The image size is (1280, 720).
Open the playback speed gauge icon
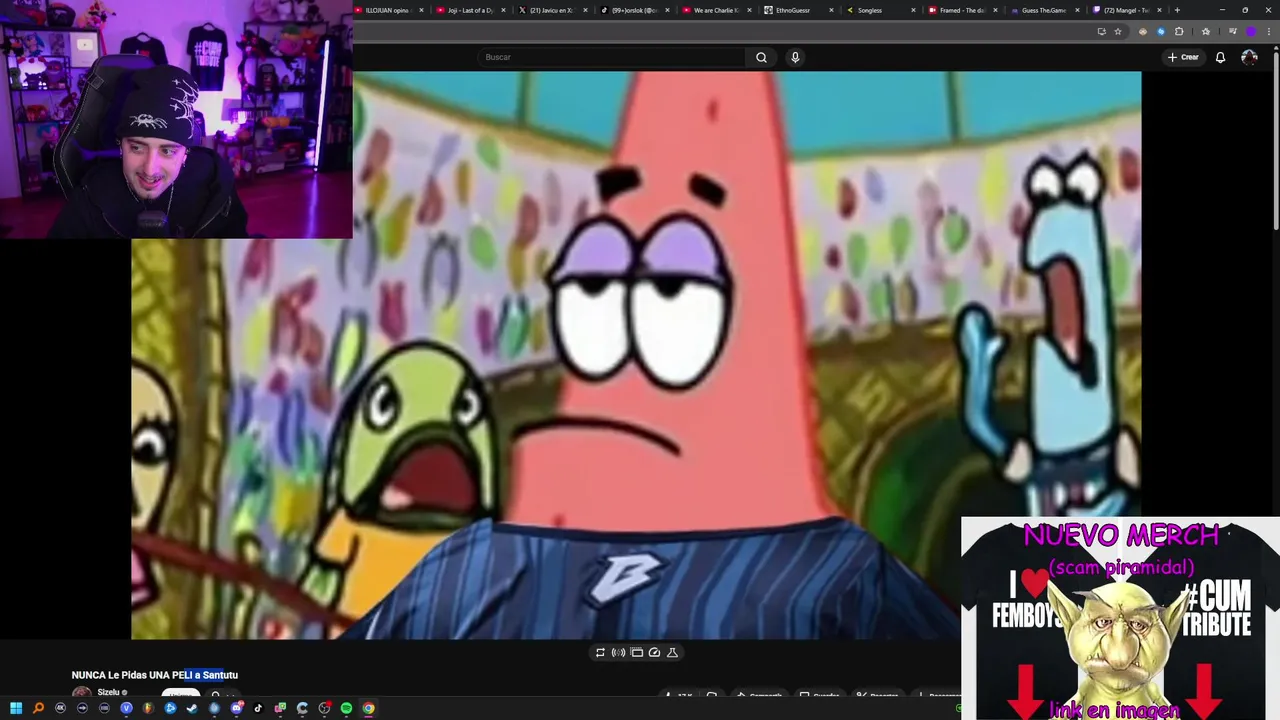coord(654,652)
